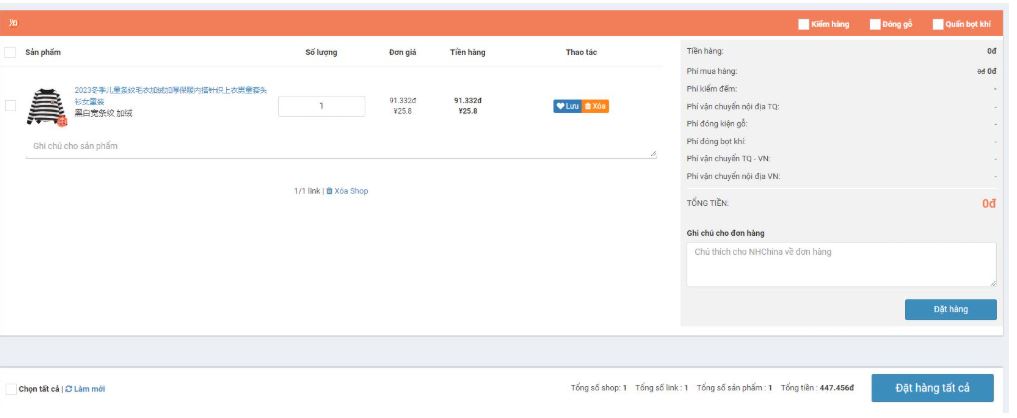Toggle the Quấn bọt khí checkbox
Image resolution: width=1017 pixels, height=418 pixels.
point(938,24)
